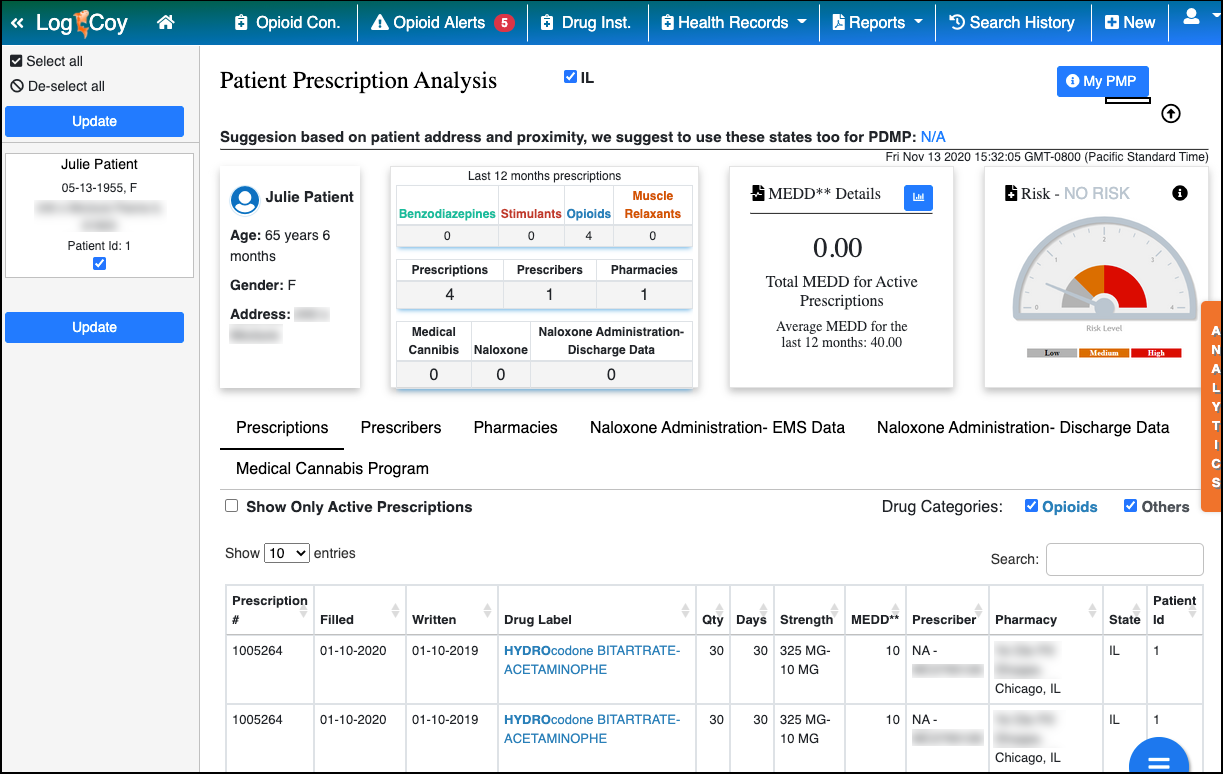
Task: Expand the Health Records dropdown
Action: click(x=733, y=20)
